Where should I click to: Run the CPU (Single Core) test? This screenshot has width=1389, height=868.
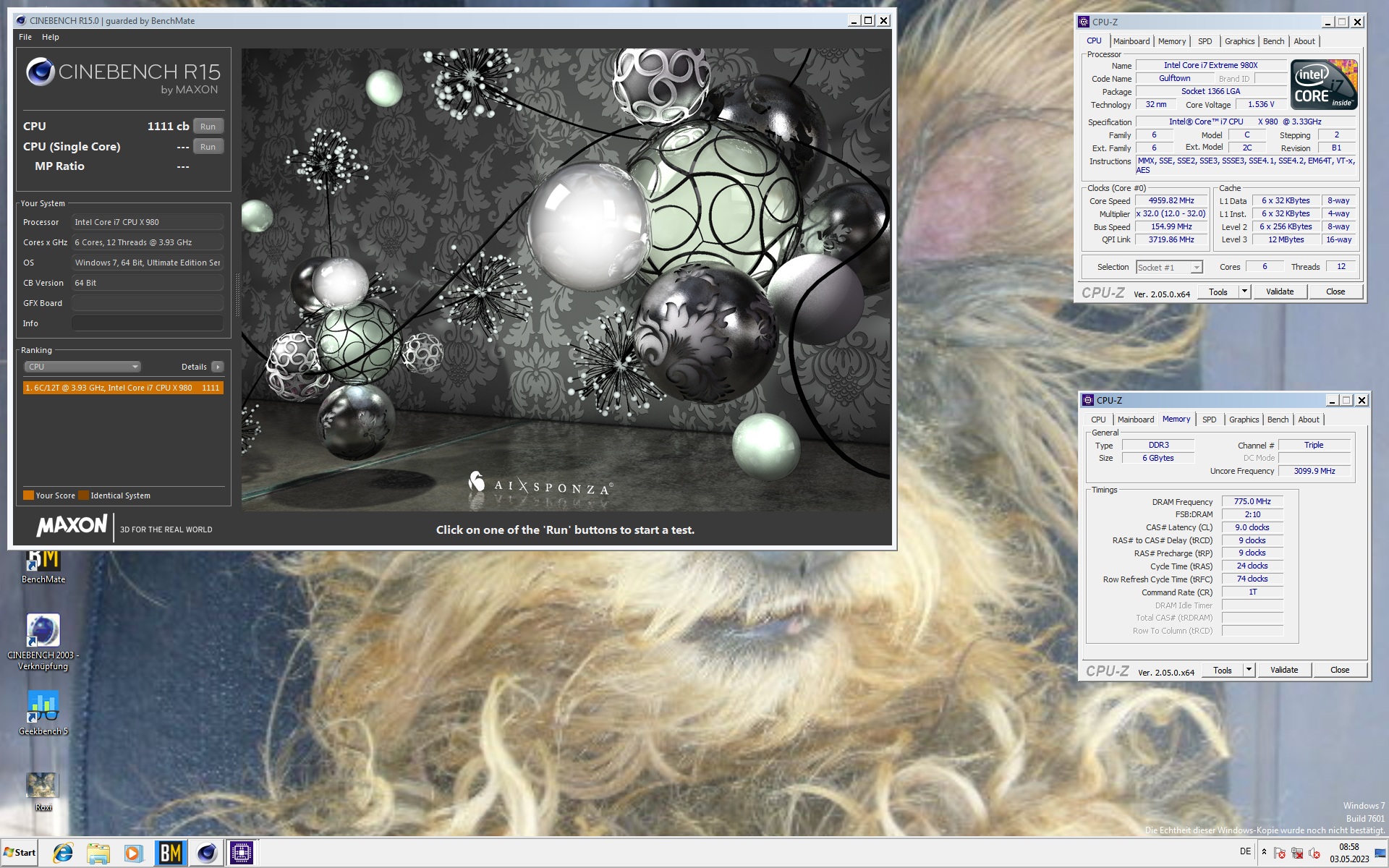pyautogui.click(x=208, y=147)
